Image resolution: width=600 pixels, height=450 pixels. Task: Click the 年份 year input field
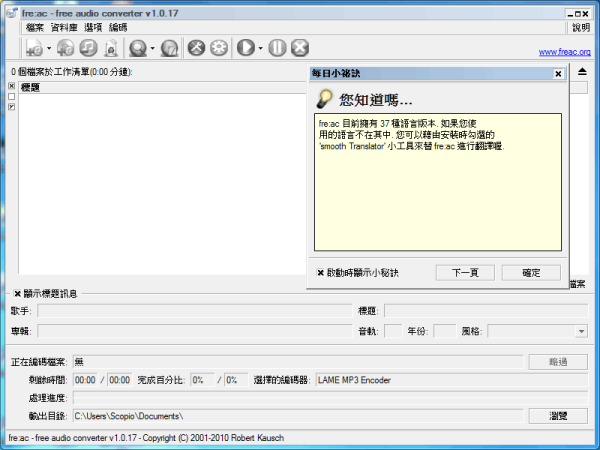[445, 331]
